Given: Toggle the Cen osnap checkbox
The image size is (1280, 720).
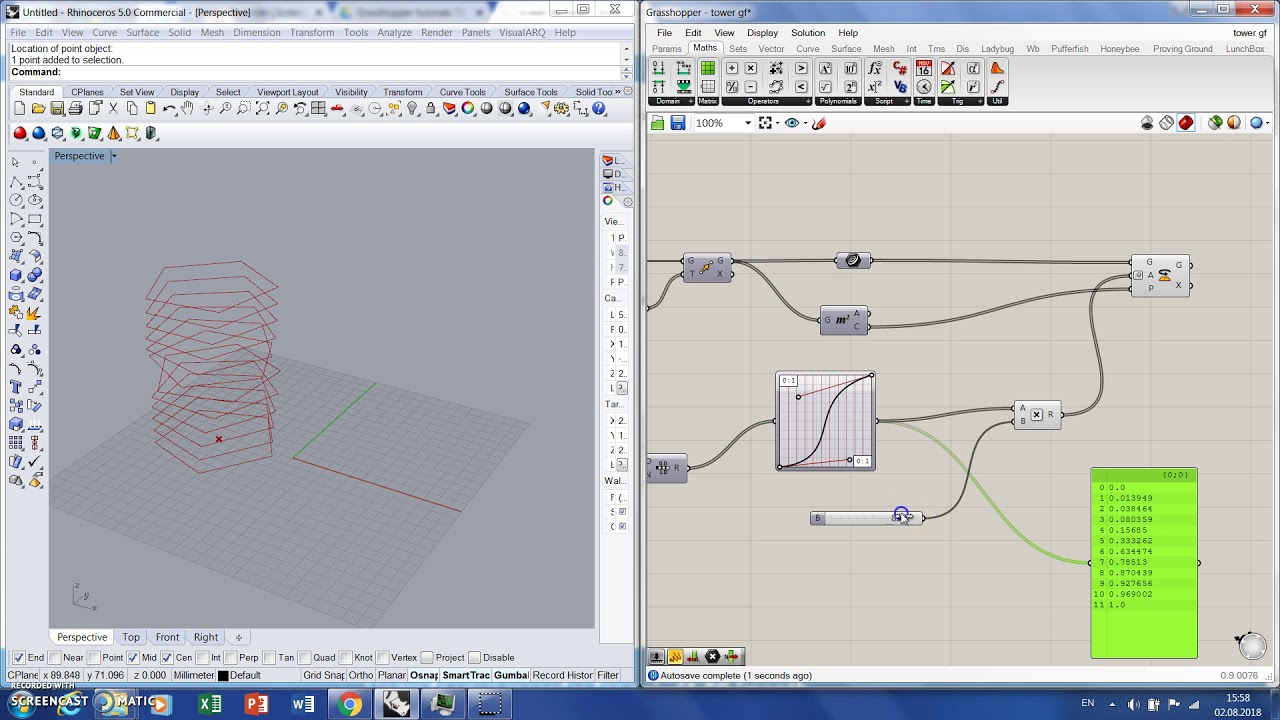Looking at the screenshot, I should 166,658.
